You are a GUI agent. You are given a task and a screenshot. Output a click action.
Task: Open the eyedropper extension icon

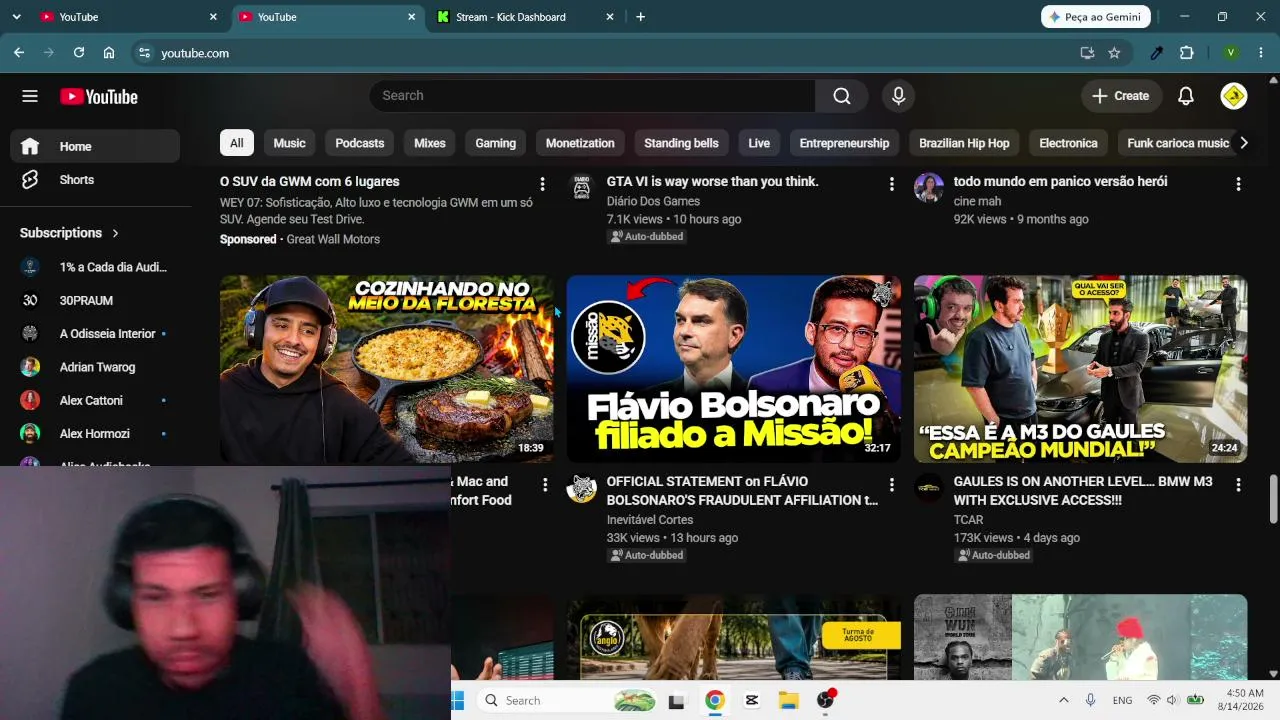(x=1157, y=53)
